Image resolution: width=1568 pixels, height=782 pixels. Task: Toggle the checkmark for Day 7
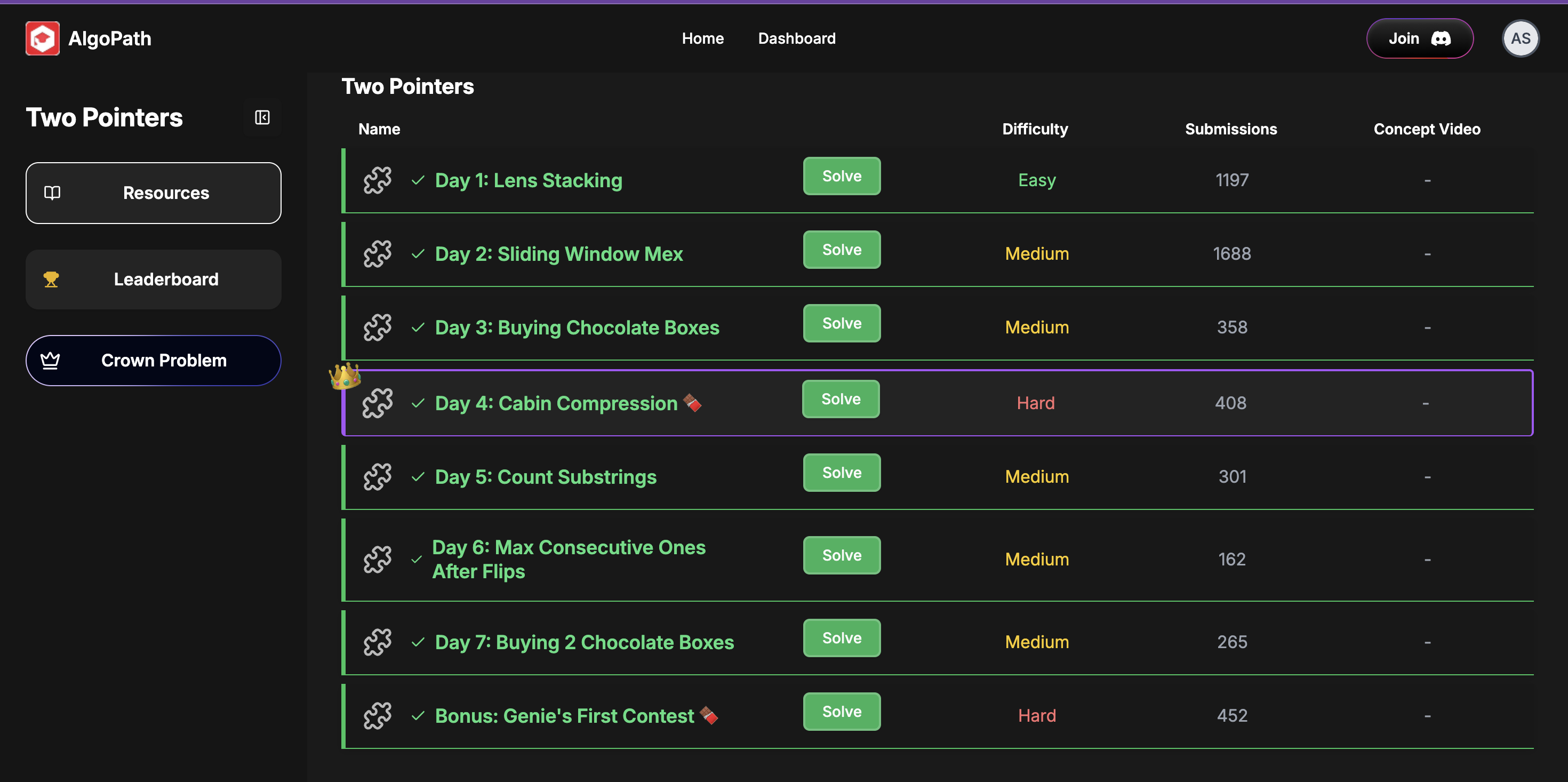(x=418, y=642)
